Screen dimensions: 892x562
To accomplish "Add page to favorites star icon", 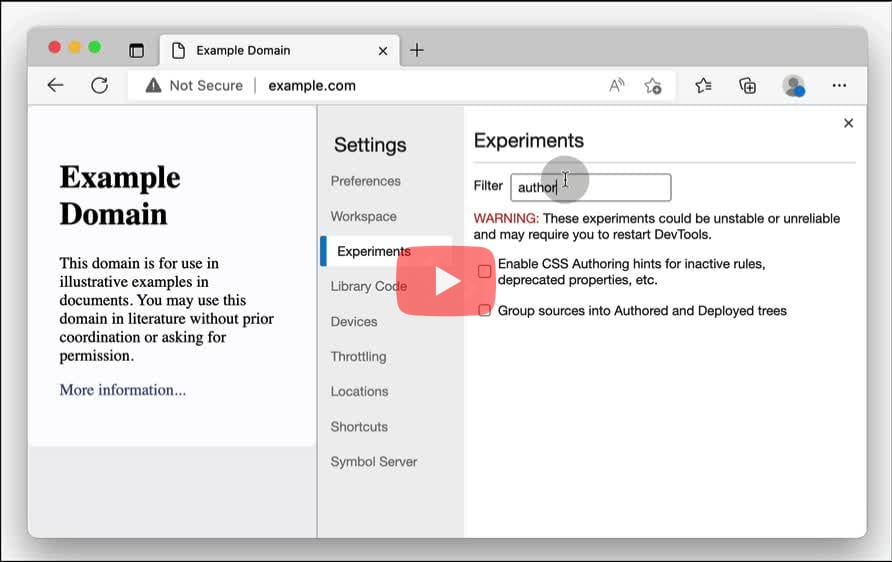I will [x=653, y=86].
